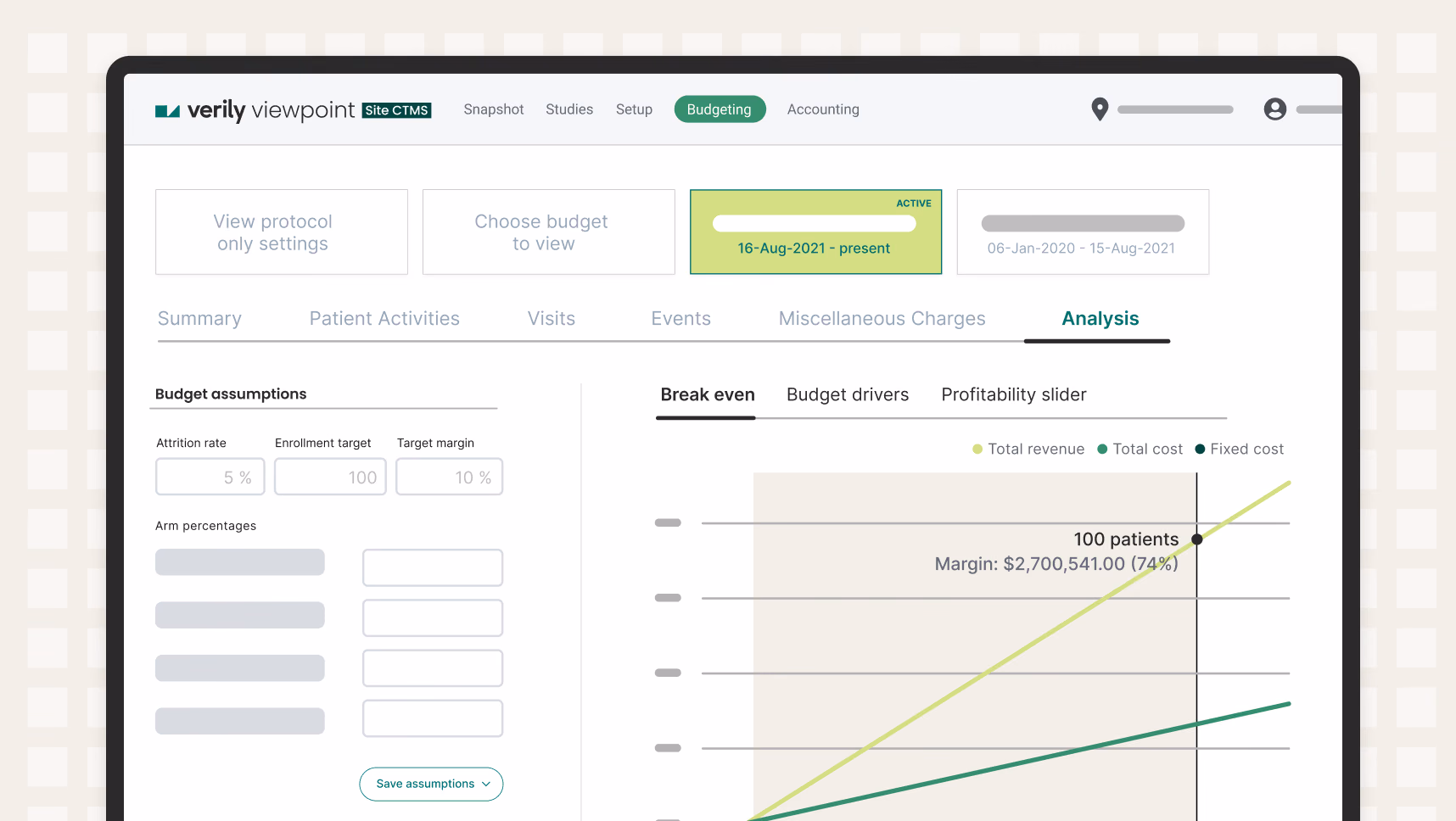
Task: Click the third Arm percentages input box
Action: [x=433, y=668]
